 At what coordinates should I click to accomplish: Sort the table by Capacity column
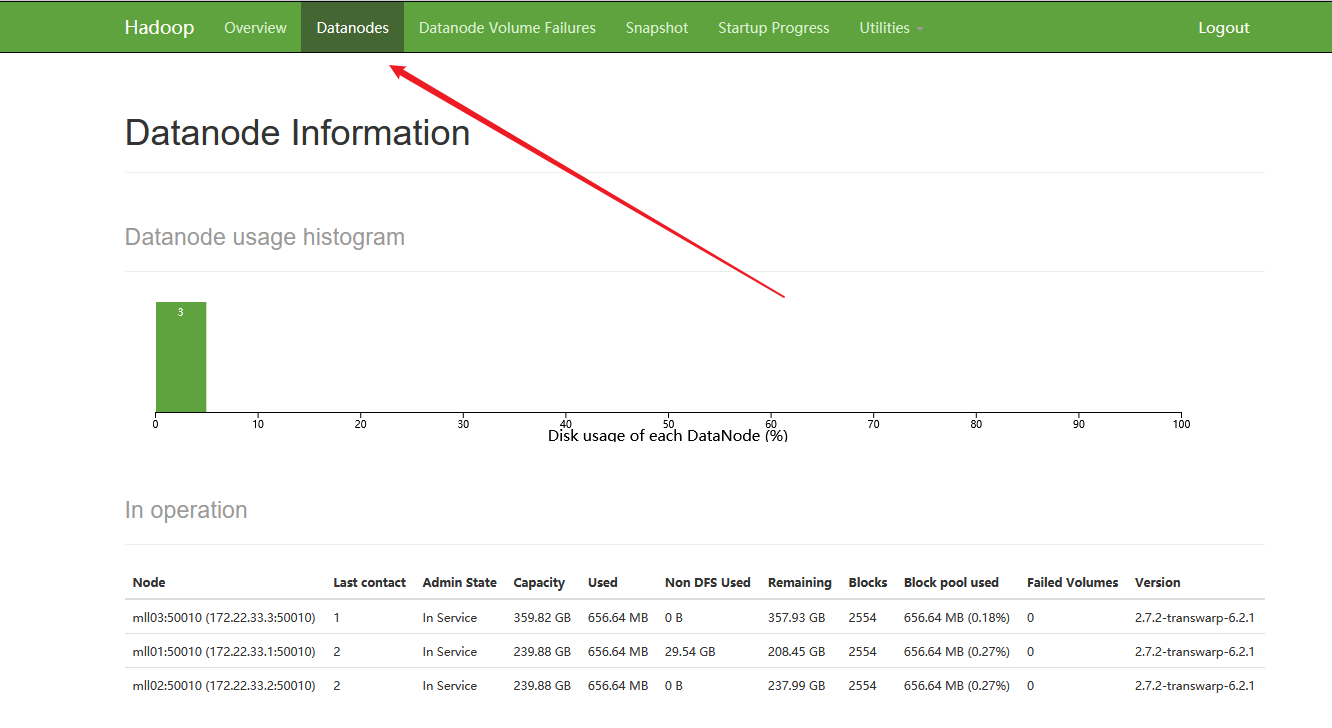539,582
